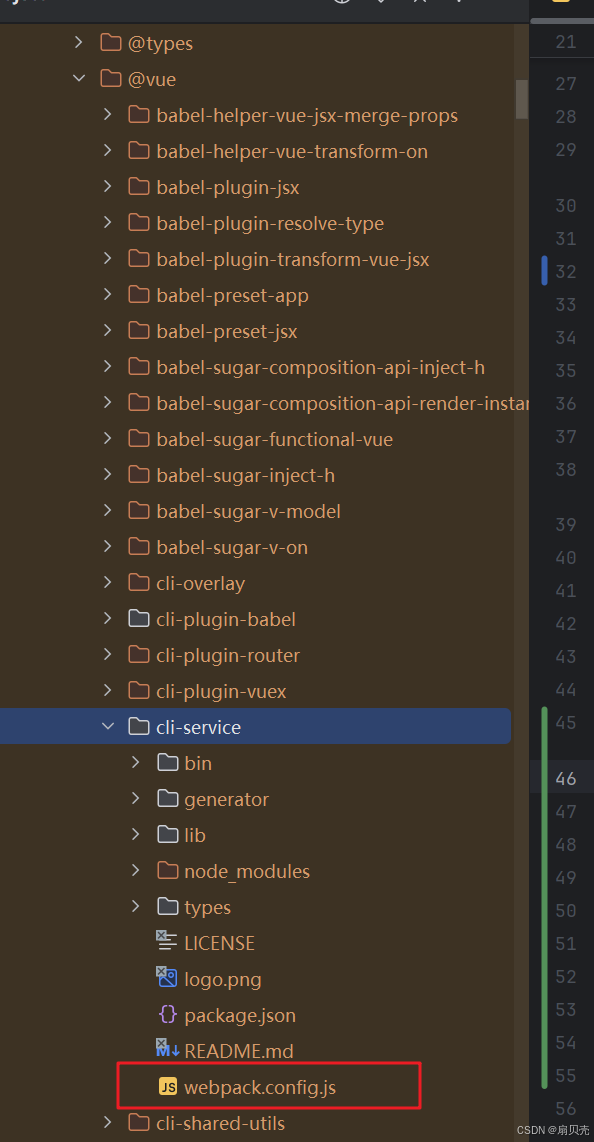Viewport: 594px width, 1142px height.
Task: Collapse the cli-service folder chevron
Action: 108,726
